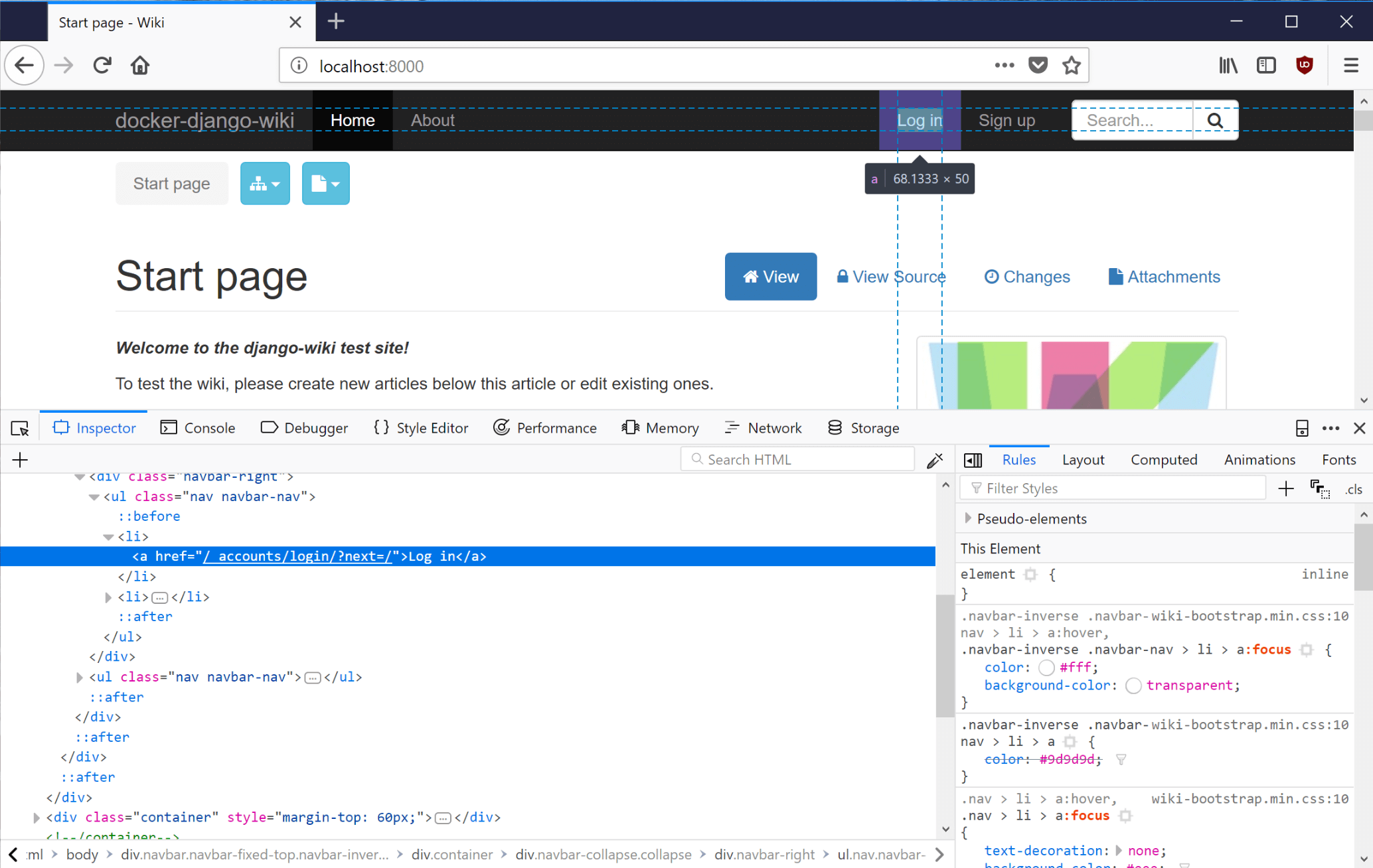Switch to the Console tab
Screen dimensions: 1373x868
point(198,428)
